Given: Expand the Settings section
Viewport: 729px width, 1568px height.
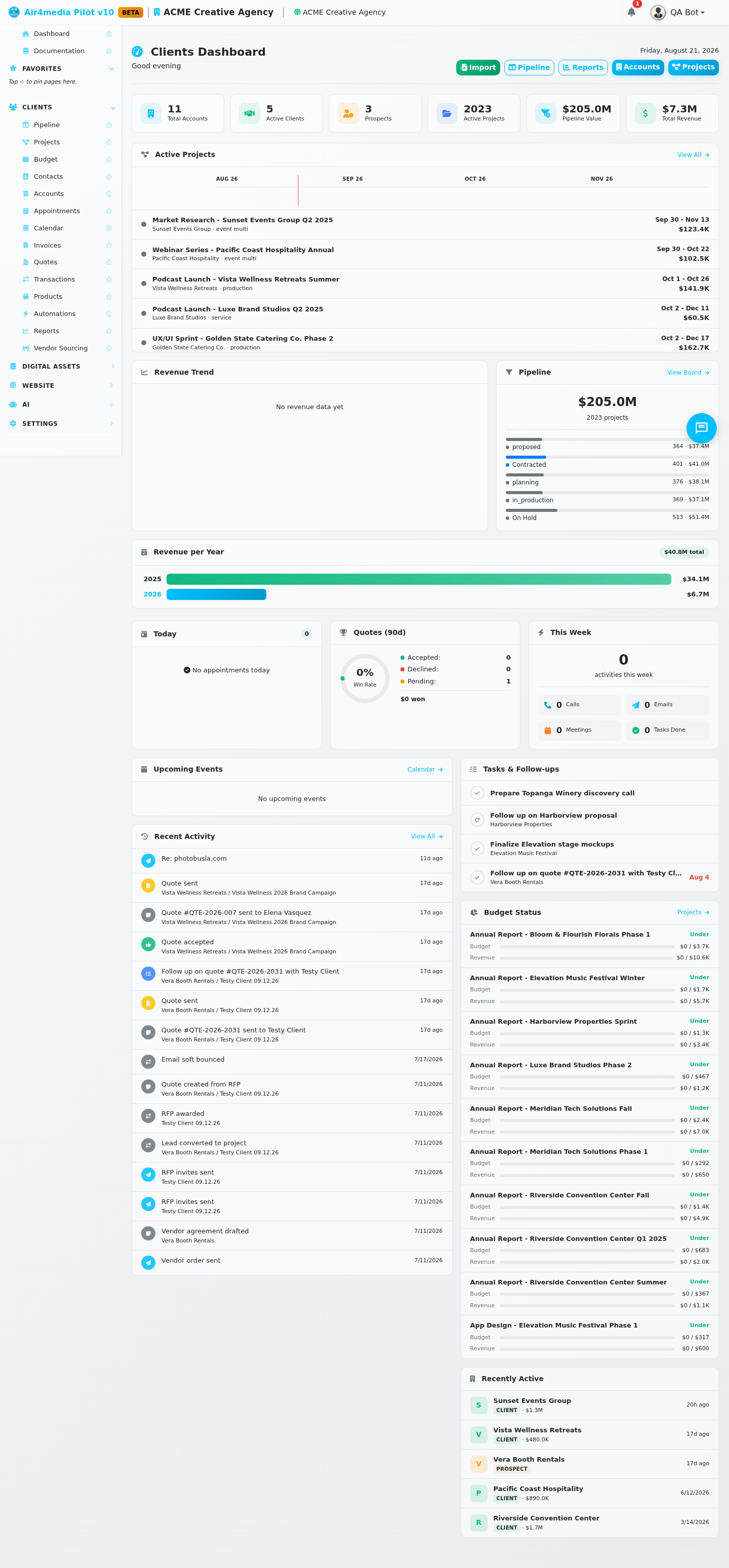Looking at the screenshot, I should tap(111, 424).
